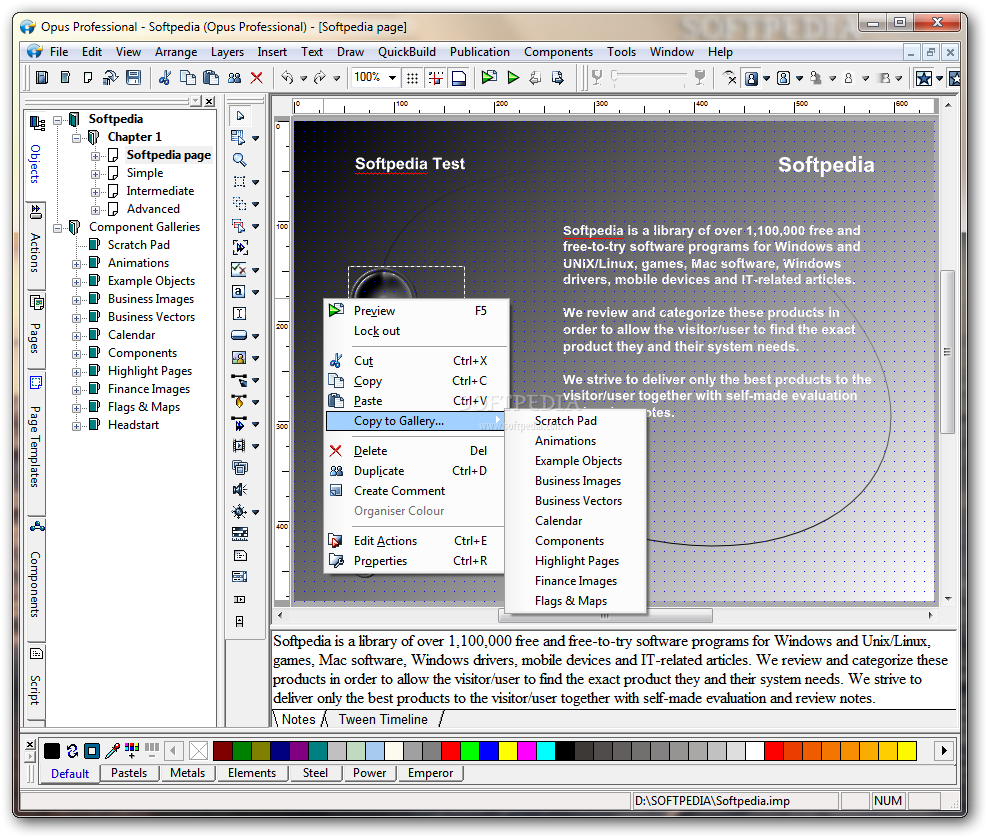Click the Duplicate people icon in toolbar

click(234, 77)
